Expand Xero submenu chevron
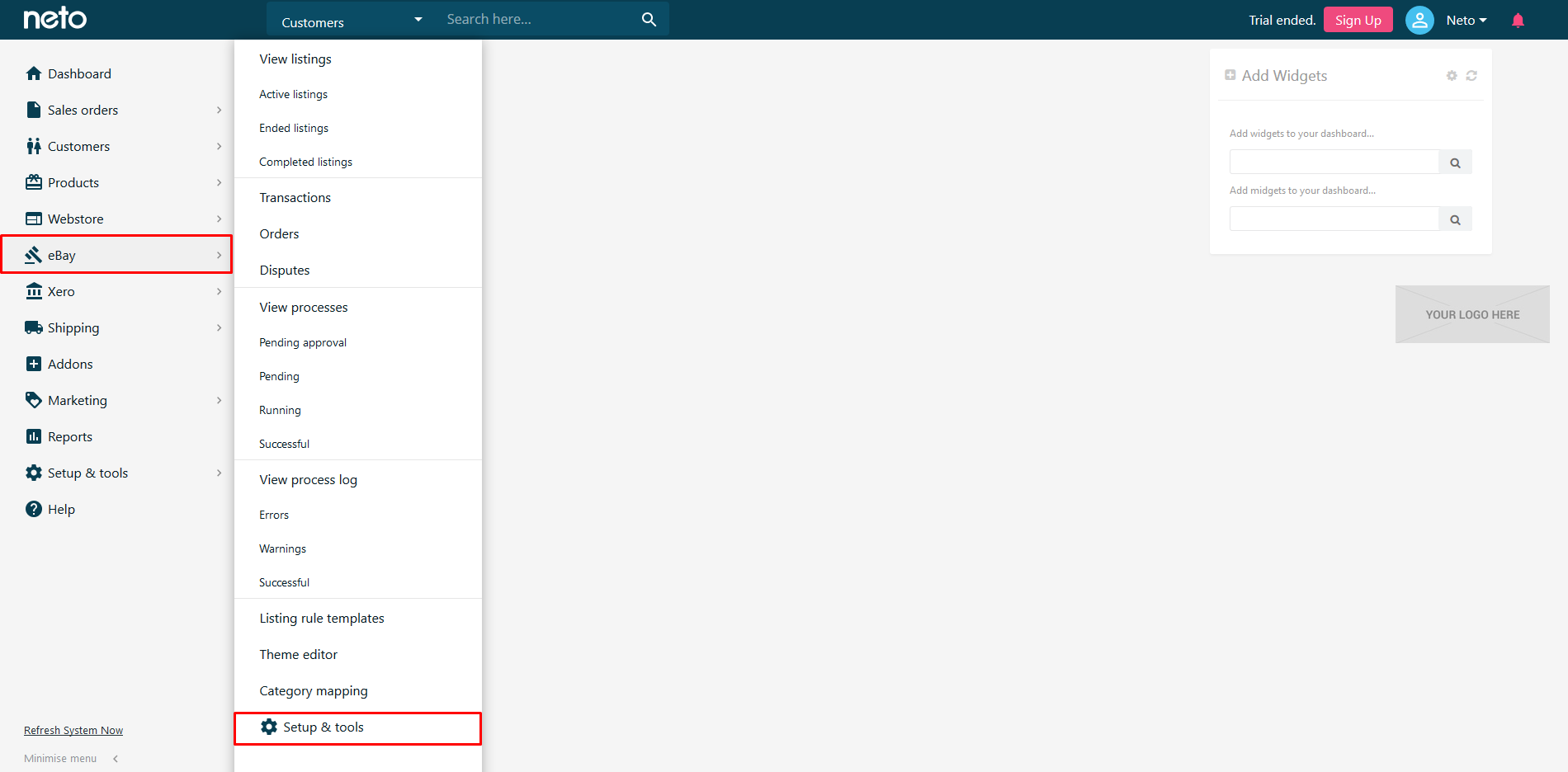This screenshot has width=1568, height=772. click(x=219, y=291)
